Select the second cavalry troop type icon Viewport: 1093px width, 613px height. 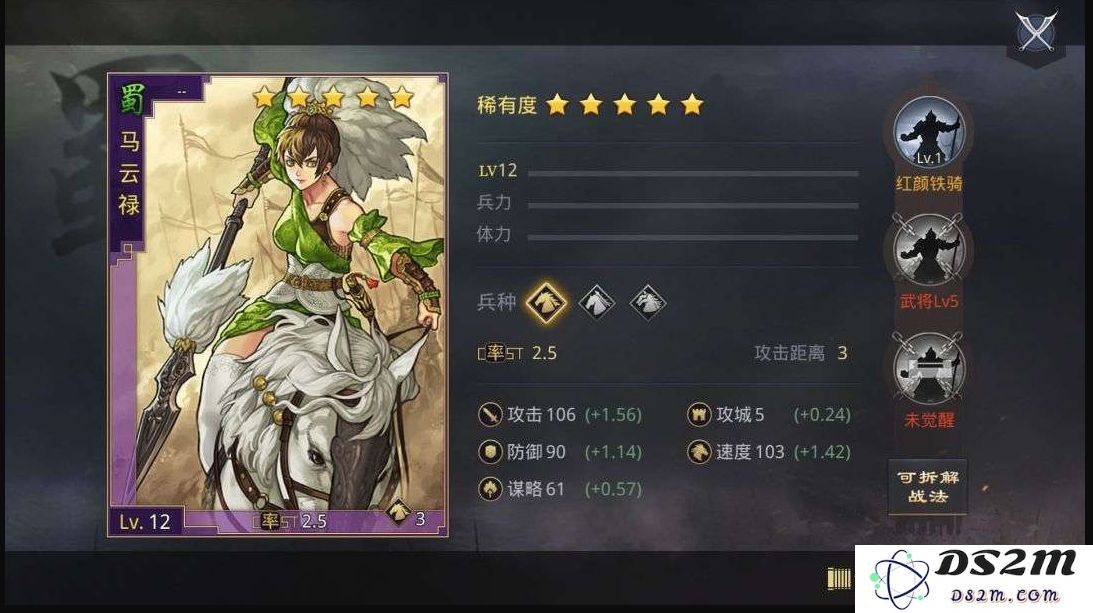click(x=597, y=303)
